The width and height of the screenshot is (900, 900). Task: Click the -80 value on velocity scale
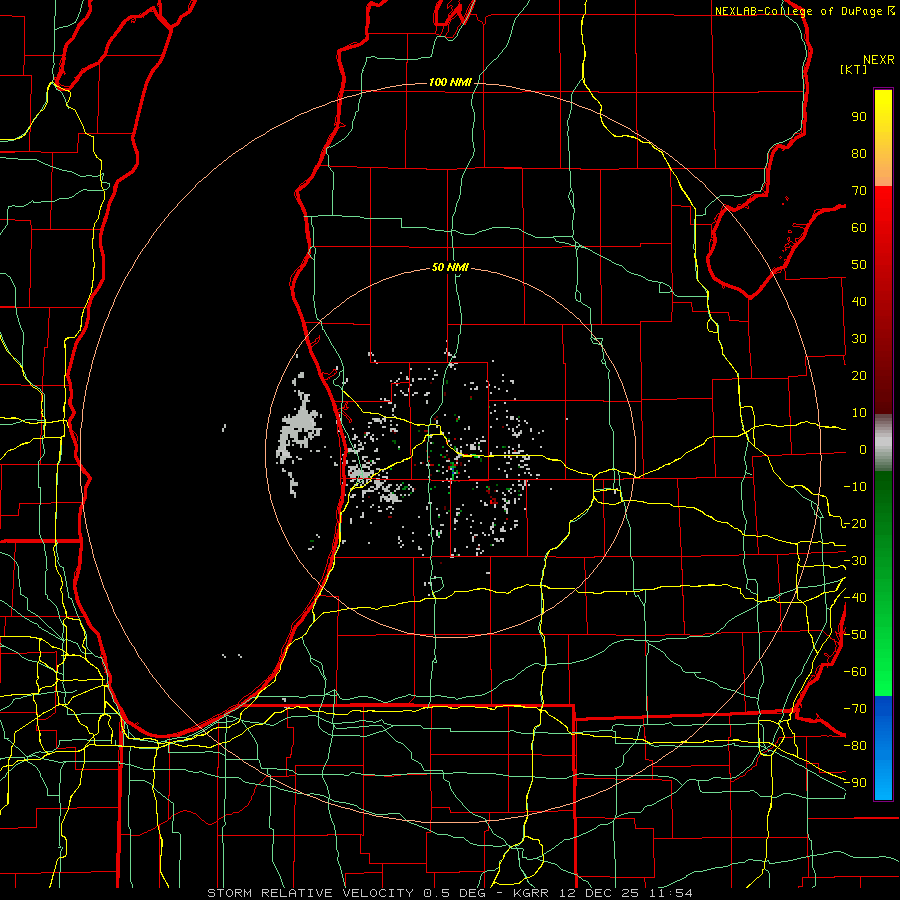(855, 746)
